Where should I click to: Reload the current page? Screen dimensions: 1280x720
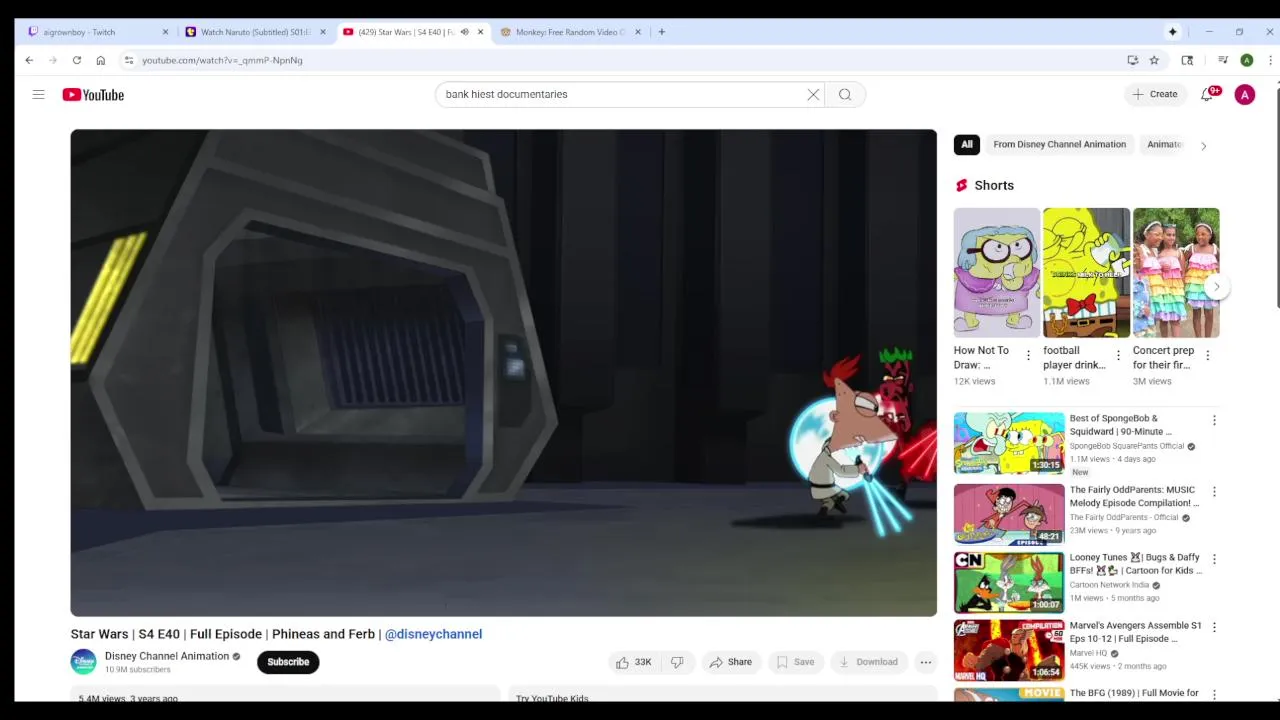pos(76,60)
